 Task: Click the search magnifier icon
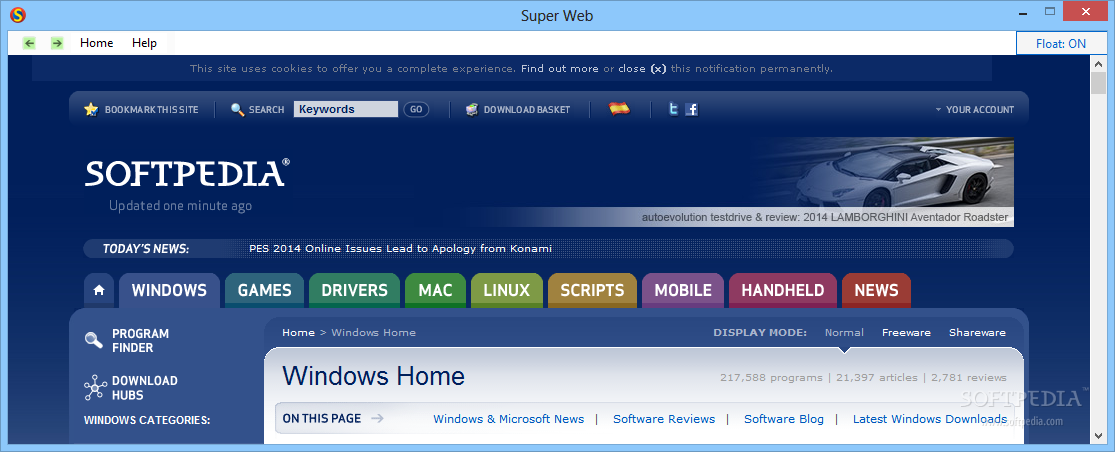tap(238, 109)
